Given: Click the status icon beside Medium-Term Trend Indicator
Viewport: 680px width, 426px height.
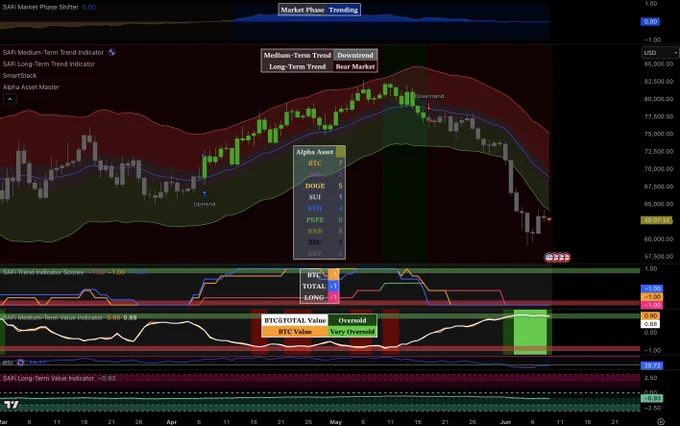Looking at the screenshot, I should pyautogui.click(x=112, y=52).
